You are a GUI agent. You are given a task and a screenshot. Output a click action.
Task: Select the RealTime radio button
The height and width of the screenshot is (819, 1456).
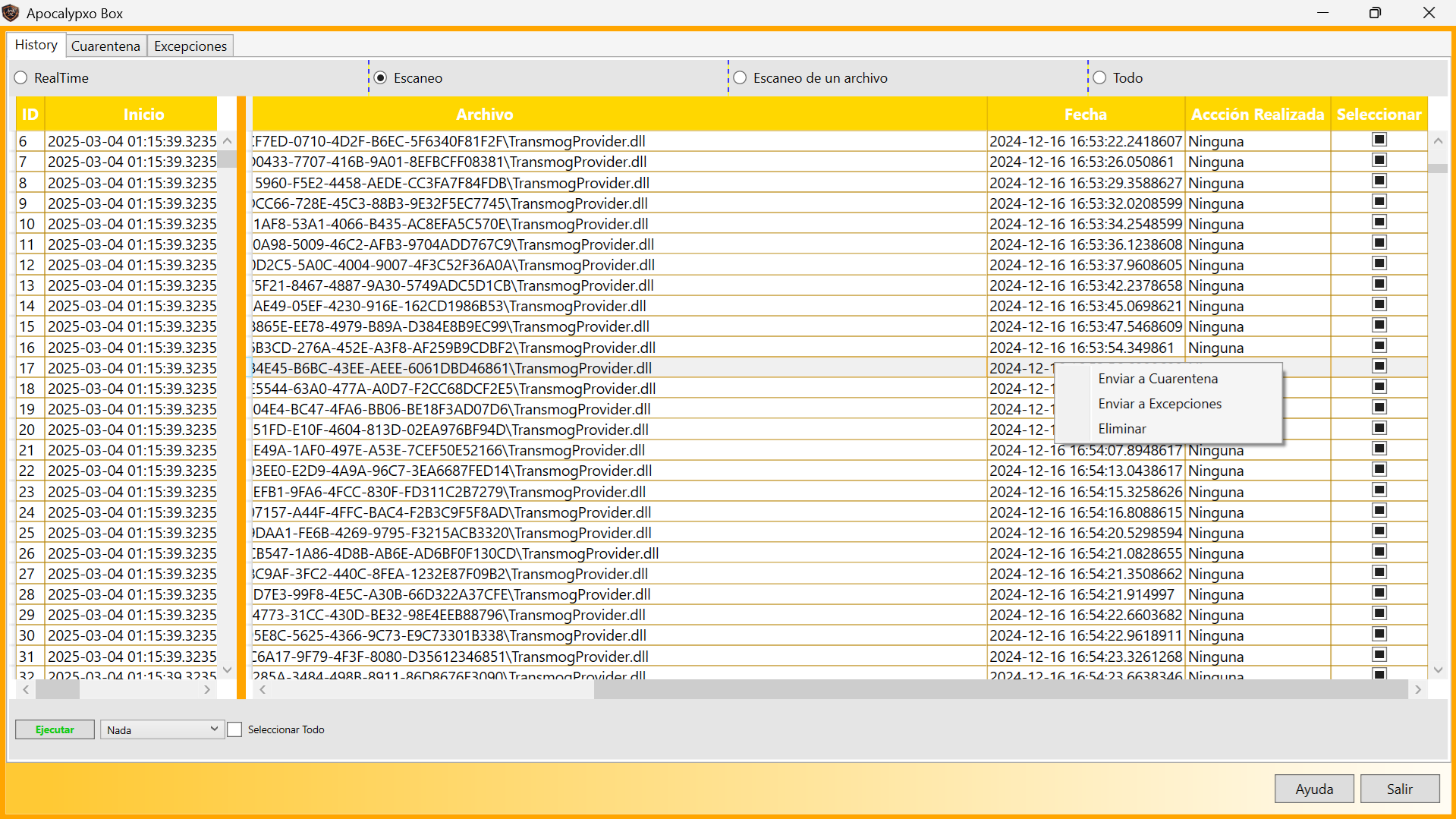[x=21, y=78]
